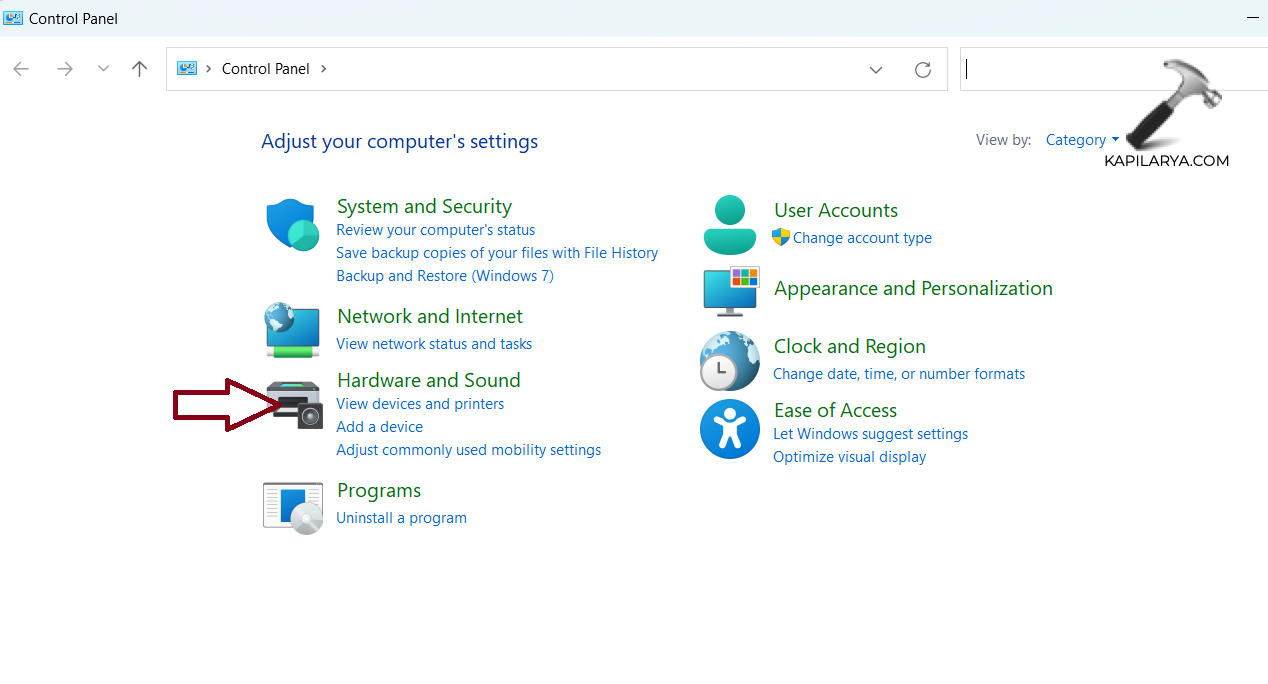Click the Clock and Region globe icon
The image size is (1268, 684).
coord(730,360)
